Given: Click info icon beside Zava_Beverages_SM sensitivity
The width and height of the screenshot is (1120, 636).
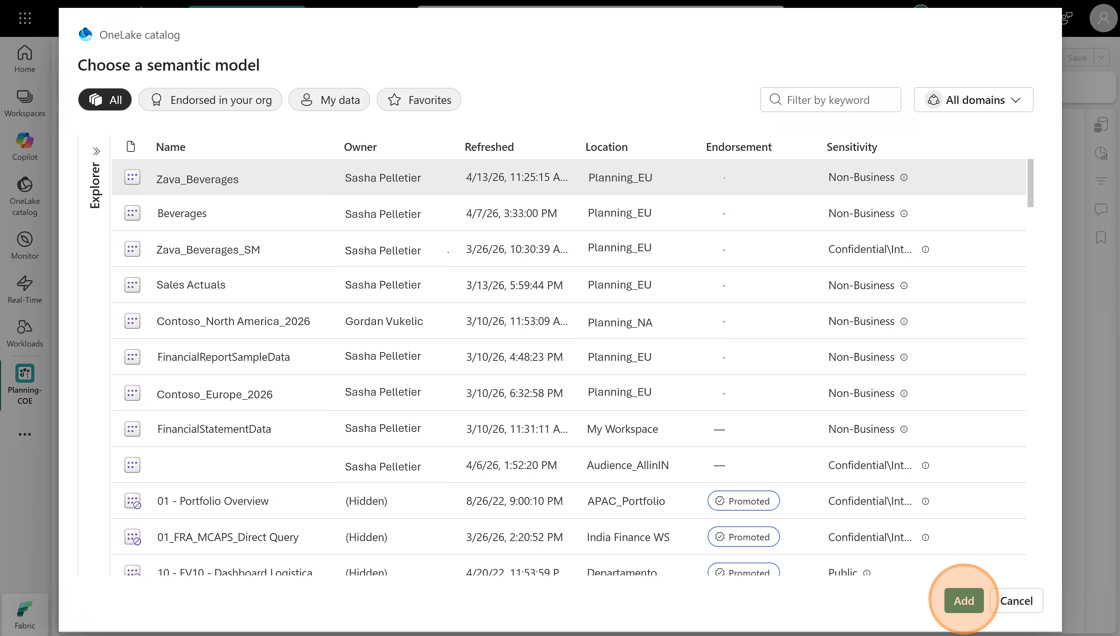Looking at the screenshot, I should pos(925,249).
